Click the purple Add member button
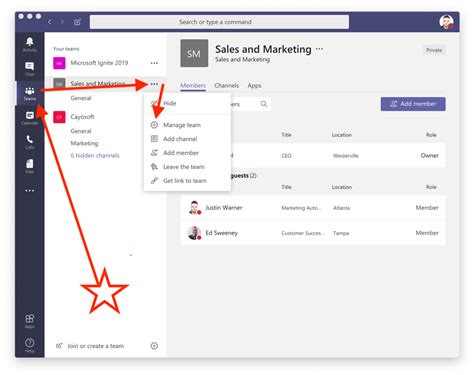 pyautogui.click(x=413, y=104)
